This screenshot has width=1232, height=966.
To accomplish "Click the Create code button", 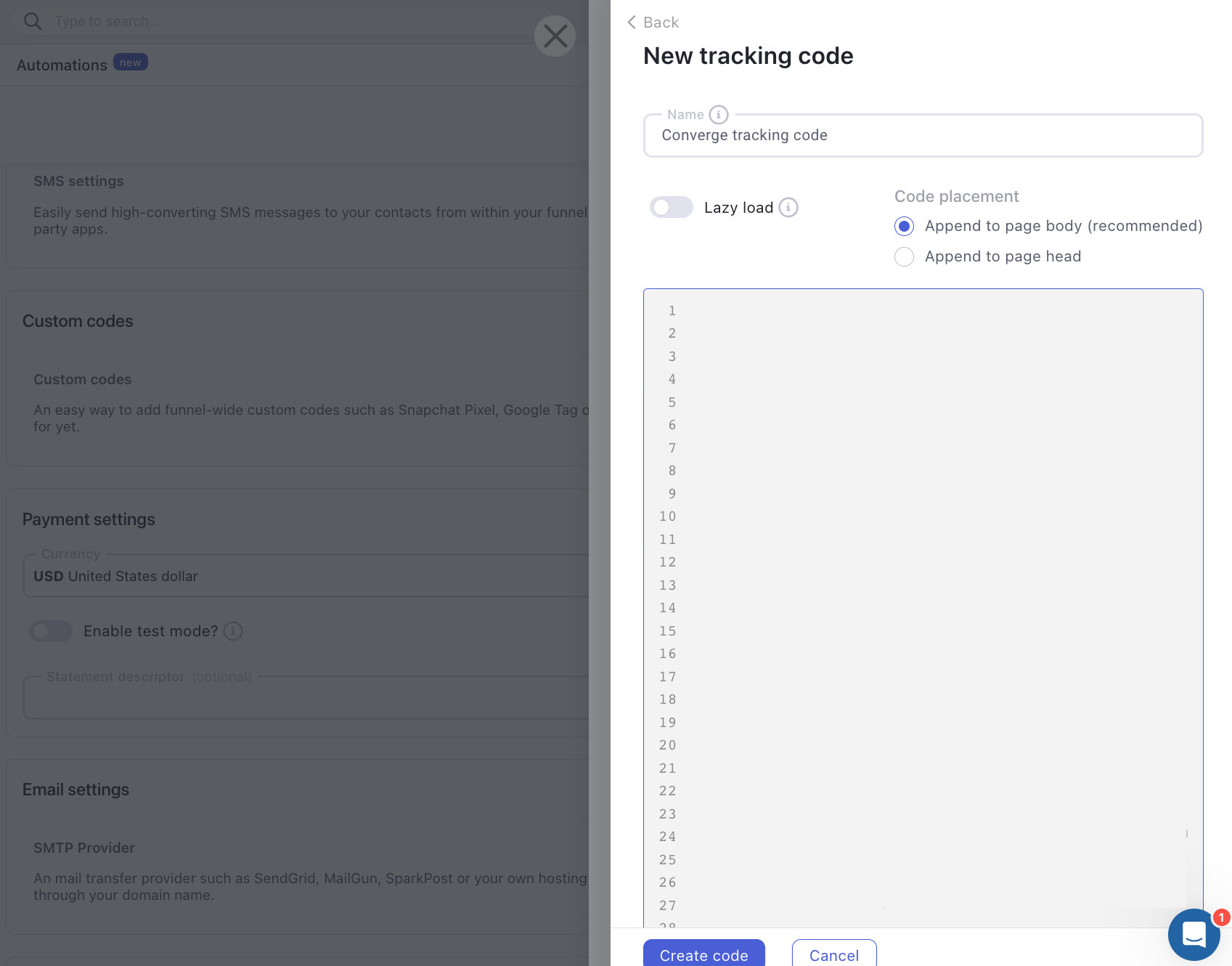I will pyautogui.click(x=703, y=954).
